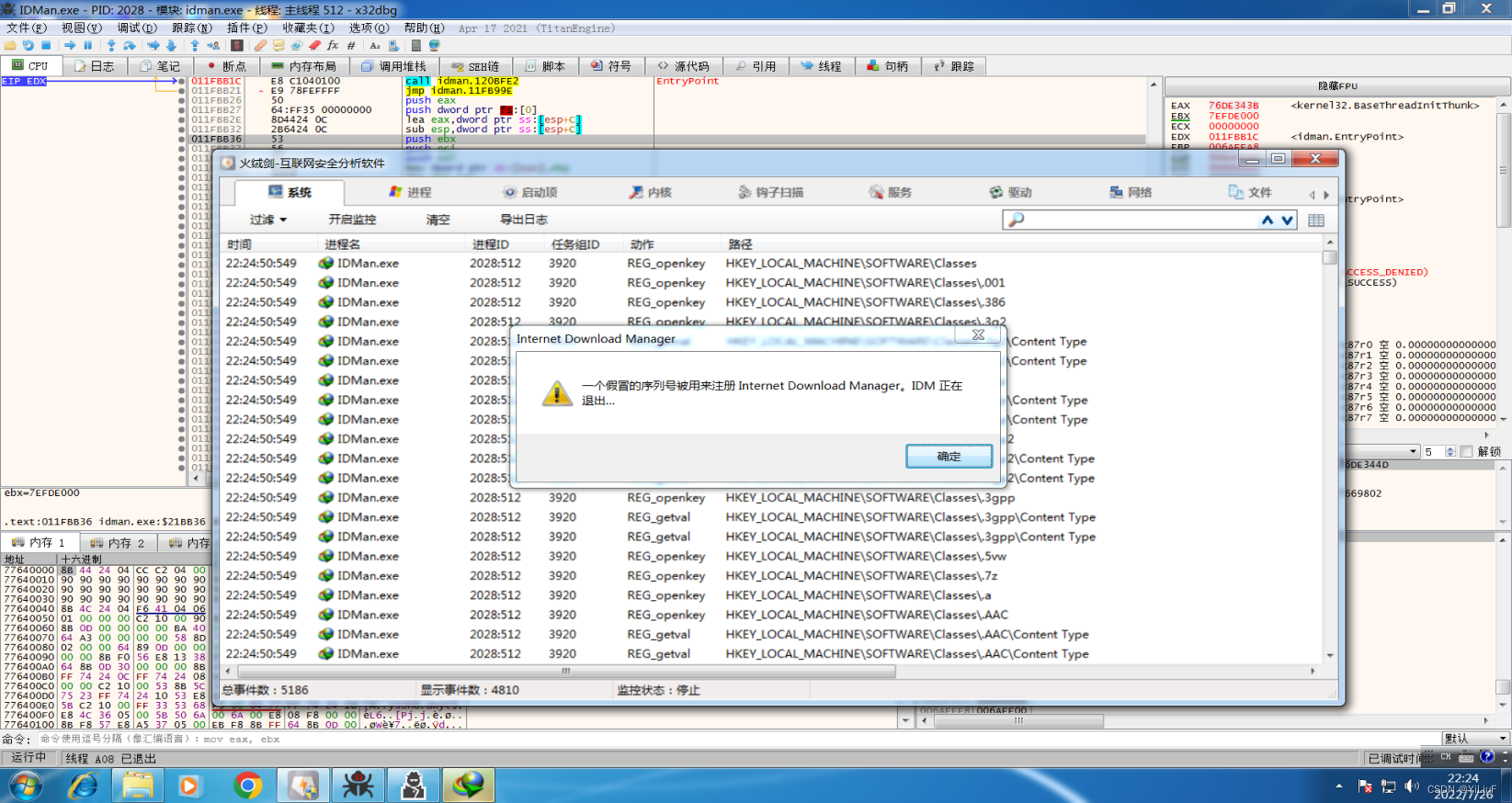Switch to the 调用堆栈 tab

pos(394,66)
